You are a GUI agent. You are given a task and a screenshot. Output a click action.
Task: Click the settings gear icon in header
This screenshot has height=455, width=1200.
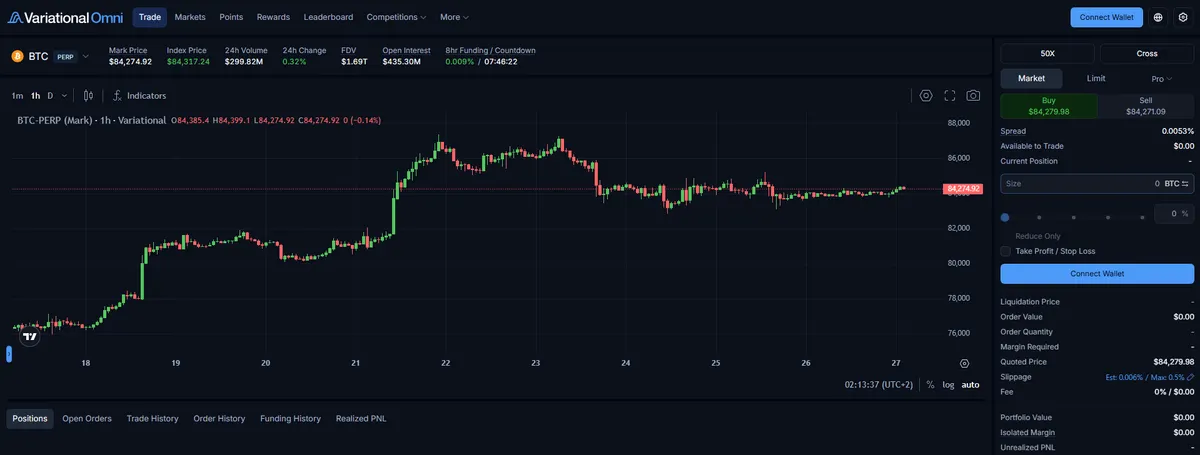[x=1182, y=17]
